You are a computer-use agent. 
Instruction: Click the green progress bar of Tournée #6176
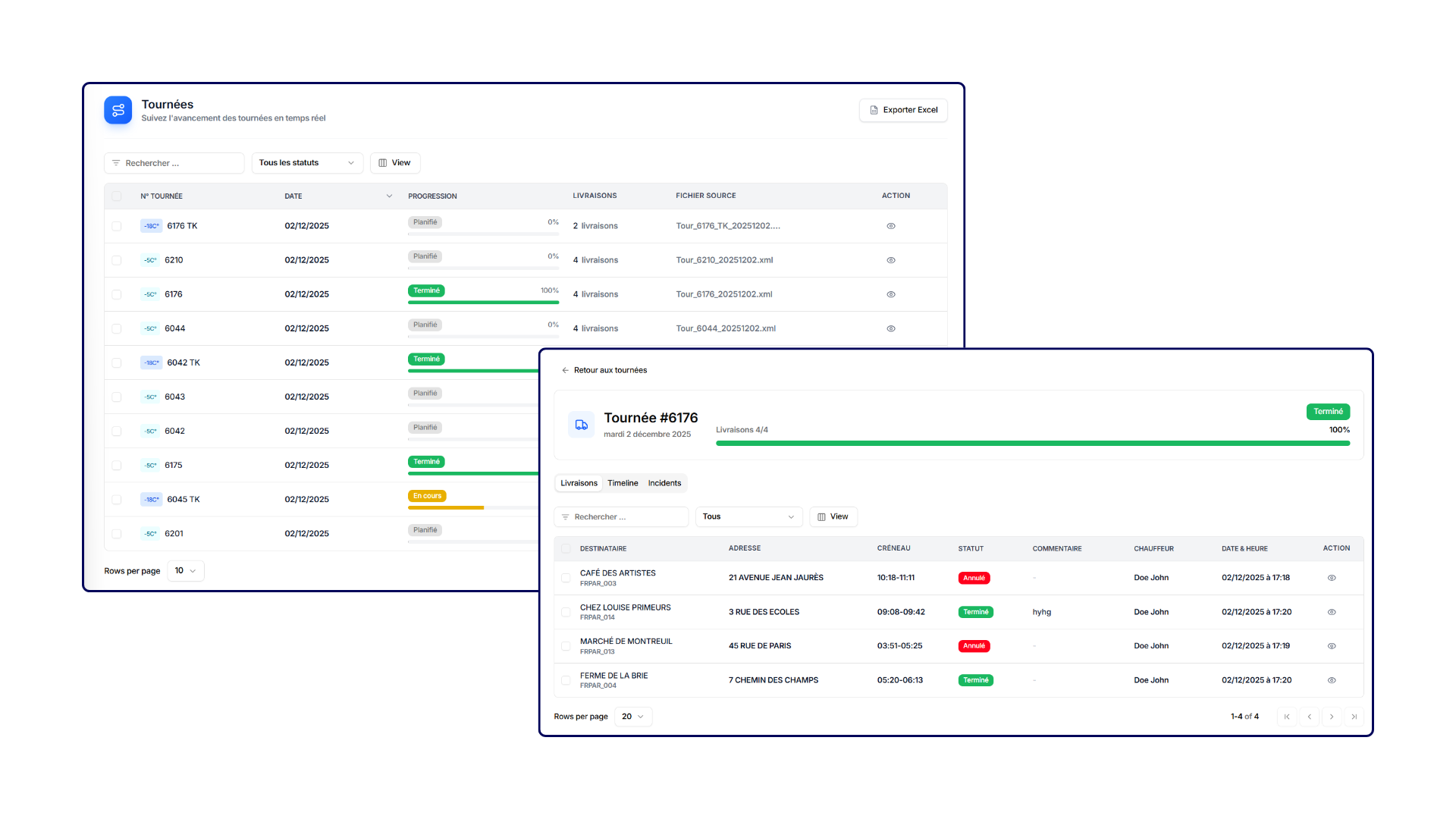pyautogui.click(x=1032, y=443)
